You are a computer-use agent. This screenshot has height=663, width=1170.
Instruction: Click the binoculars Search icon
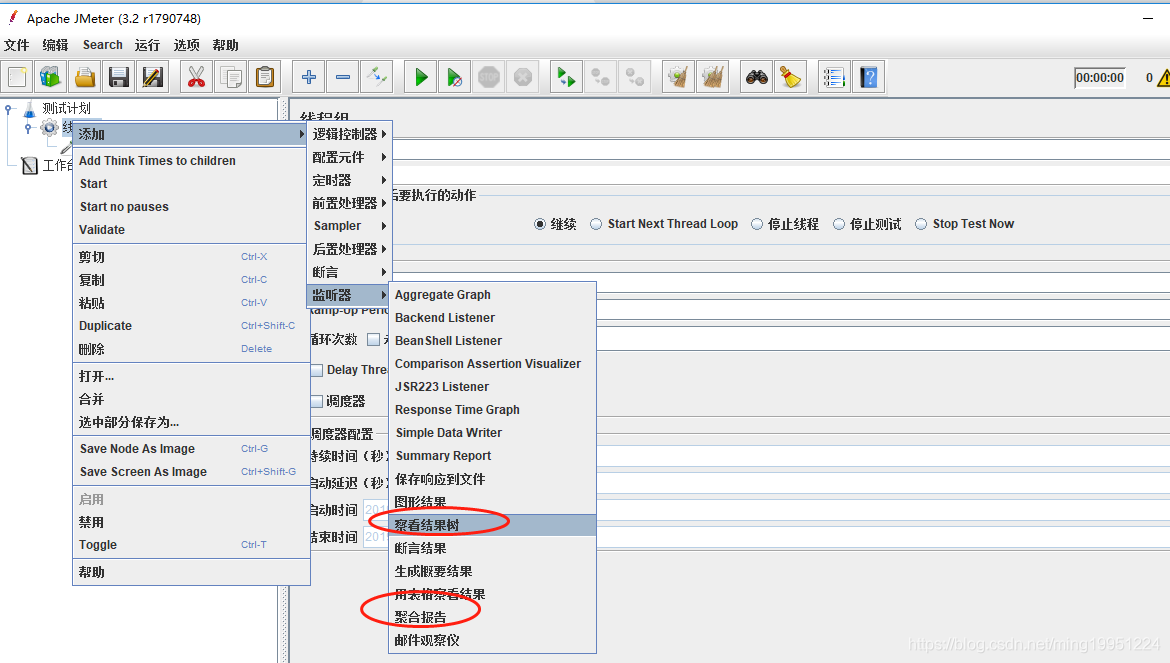(x=757, y=77)
